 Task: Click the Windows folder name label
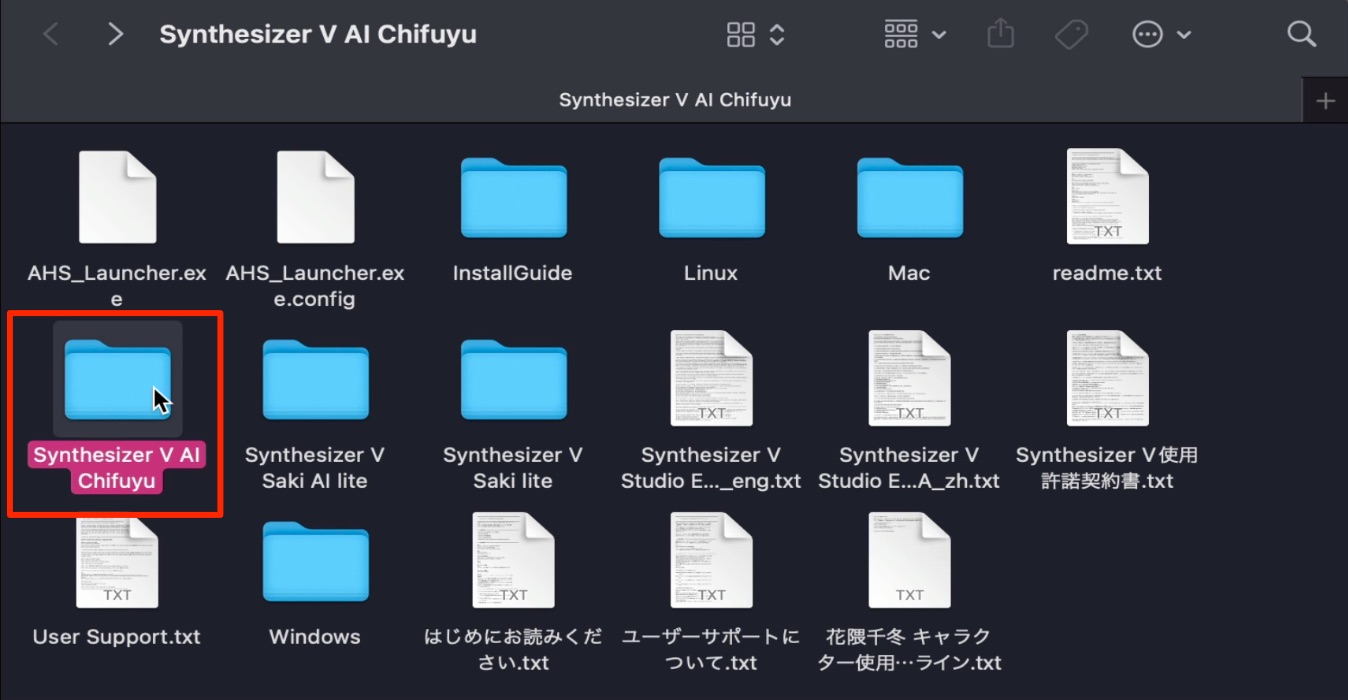point(315,637)
